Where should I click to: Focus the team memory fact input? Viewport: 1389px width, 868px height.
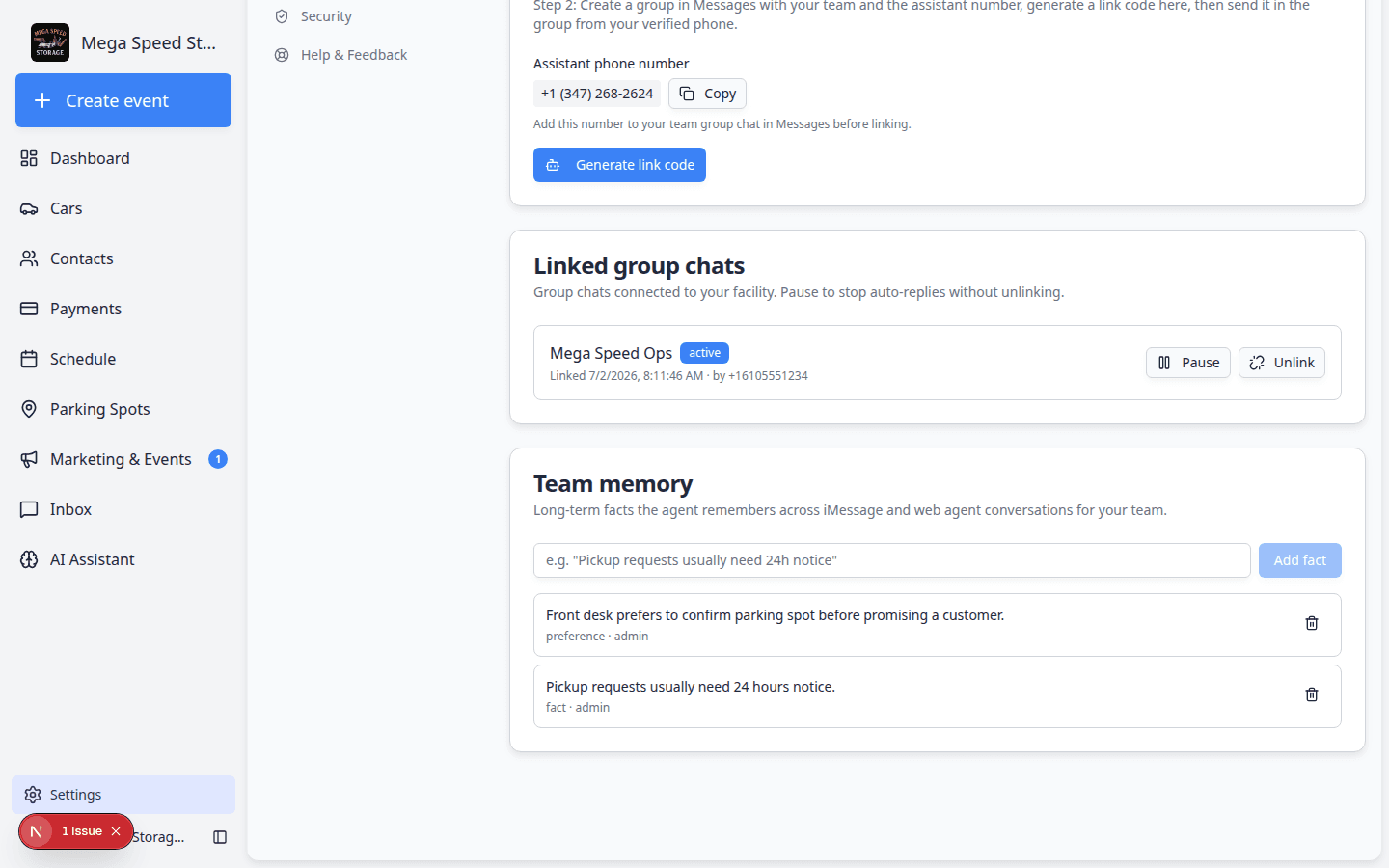coord(892,560)
